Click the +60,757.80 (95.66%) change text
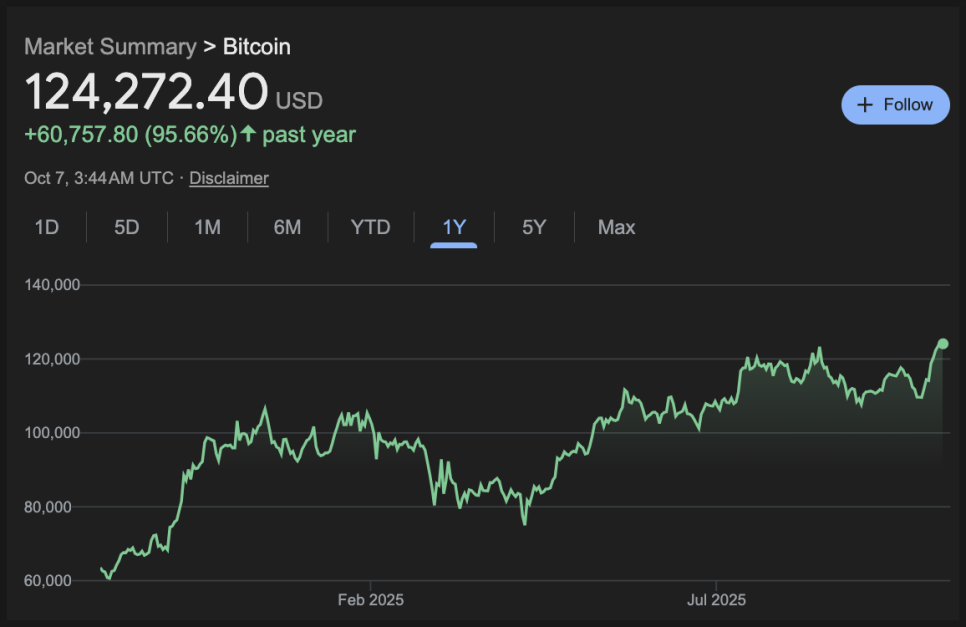 click(130, 134)
